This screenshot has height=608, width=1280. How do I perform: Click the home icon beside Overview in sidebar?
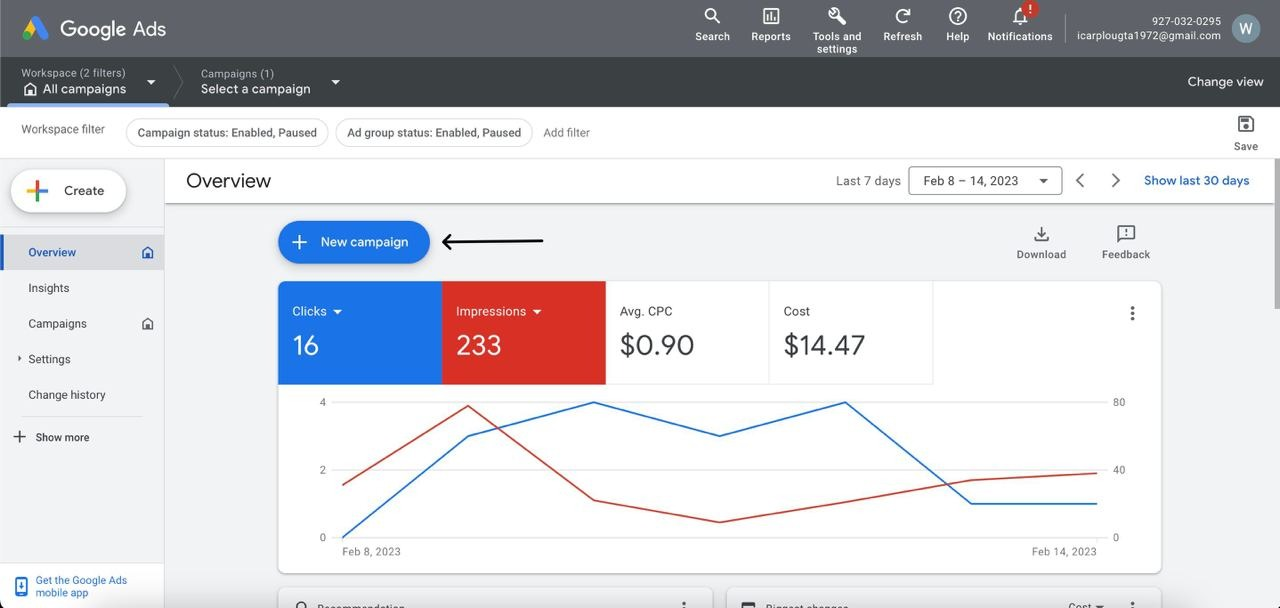click(x=148, y=253)
